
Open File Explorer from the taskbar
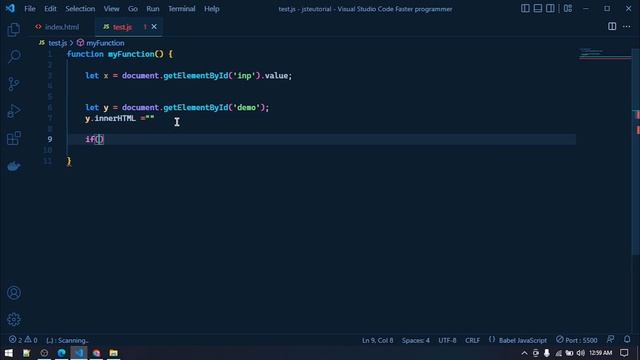coord(113,353)
